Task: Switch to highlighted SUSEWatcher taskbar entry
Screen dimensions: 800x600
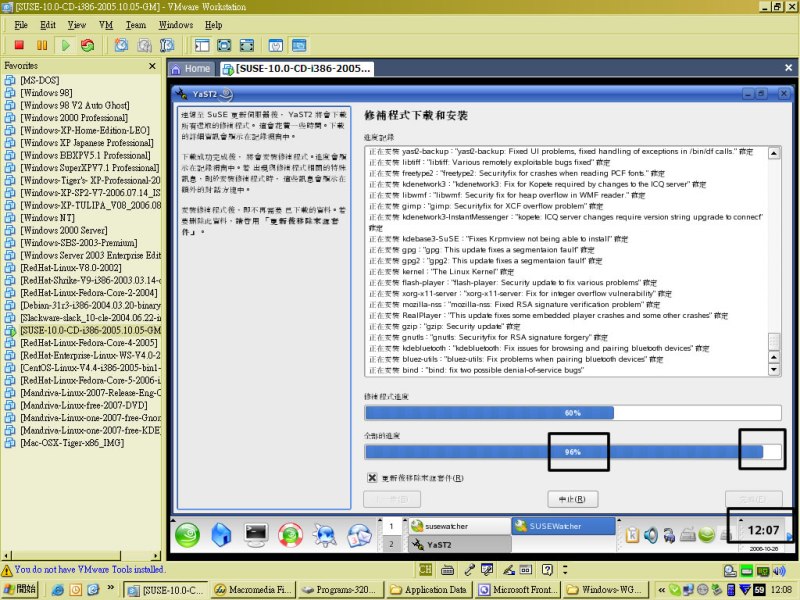Action: point(564,526)
